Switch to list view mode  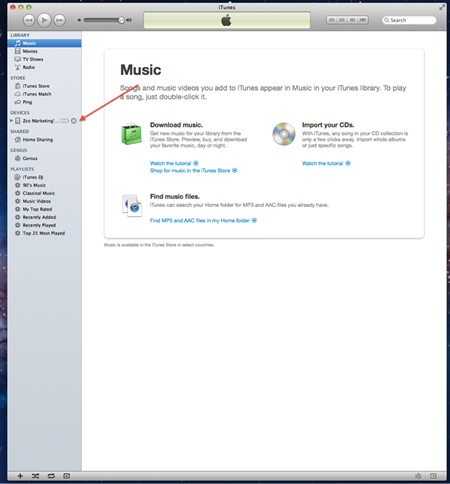click(x=331, y=20)
